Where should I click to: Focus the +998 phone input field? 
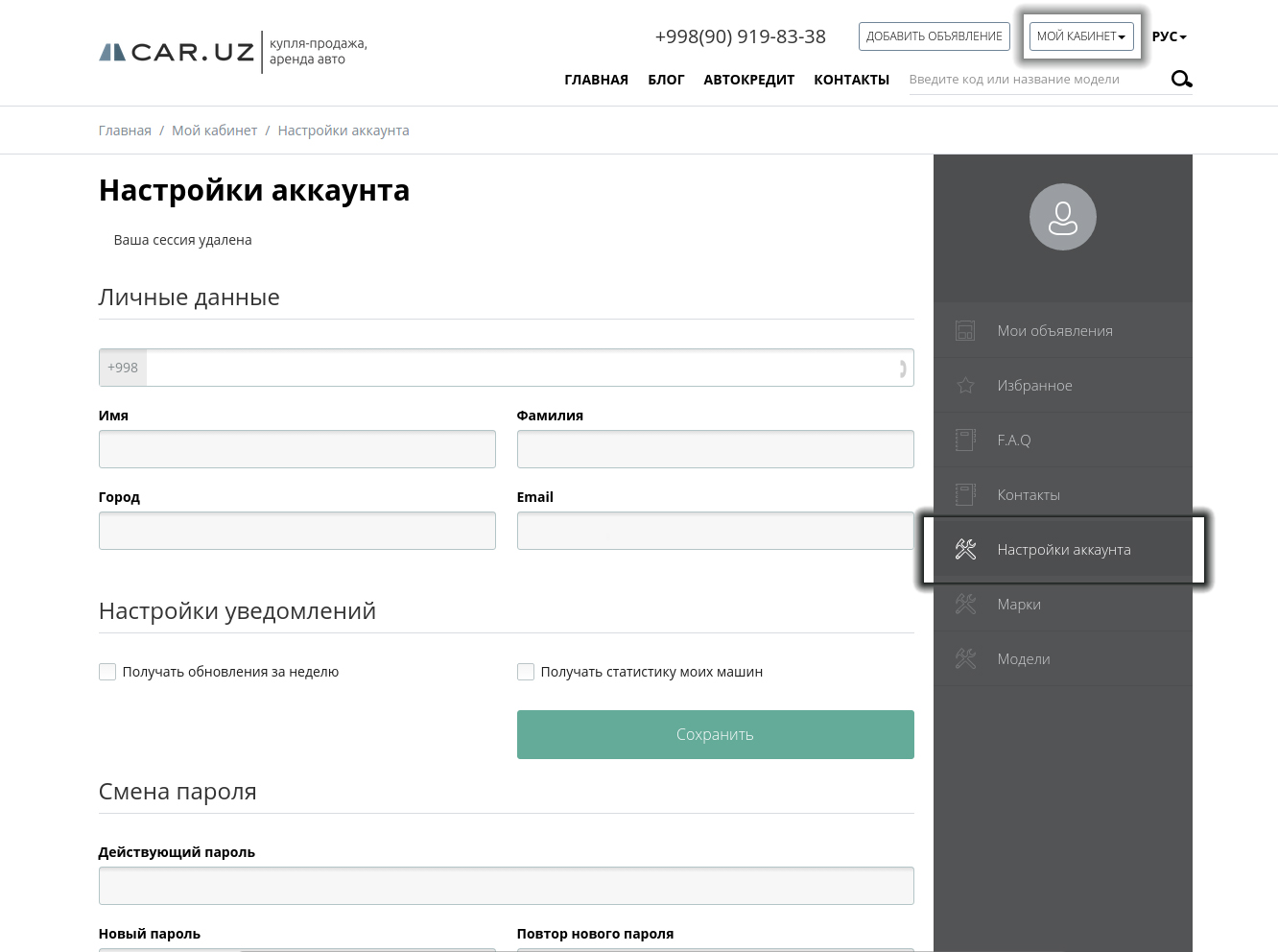(507, 368)
